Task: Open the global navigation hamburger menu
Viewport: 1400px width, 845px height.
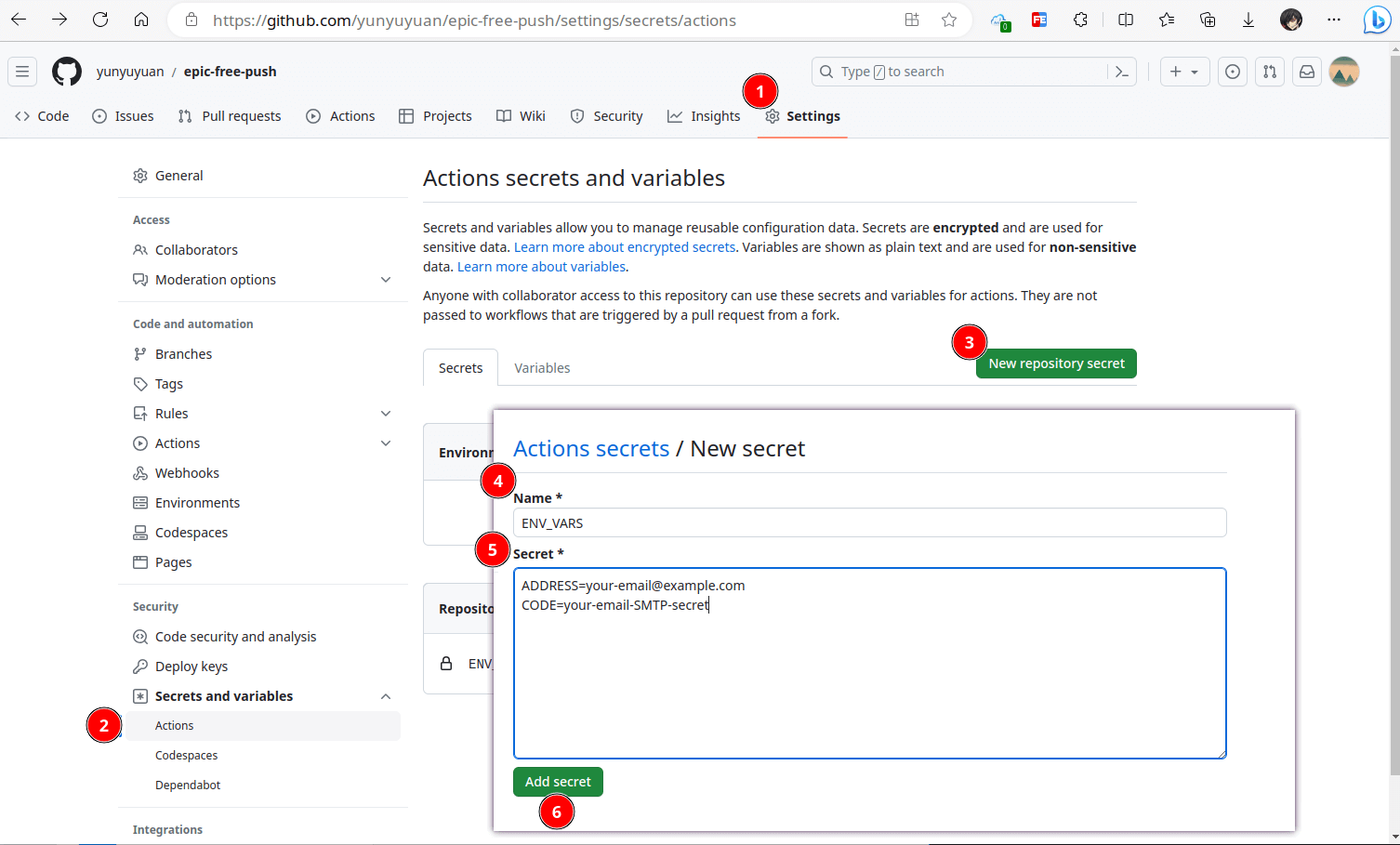Action: coord(22,71)
